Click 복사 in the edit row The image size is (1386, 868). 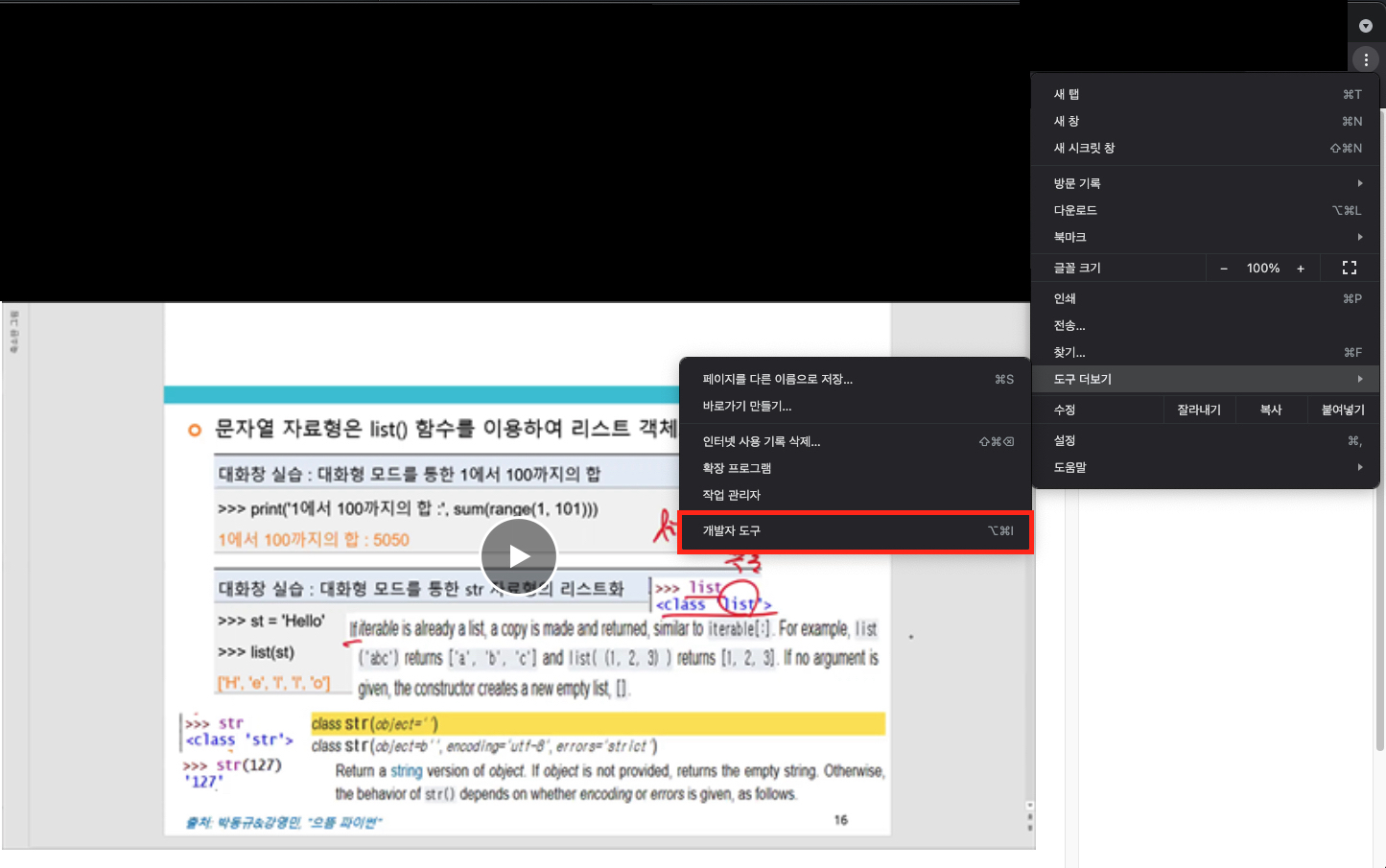[1271, 410]
